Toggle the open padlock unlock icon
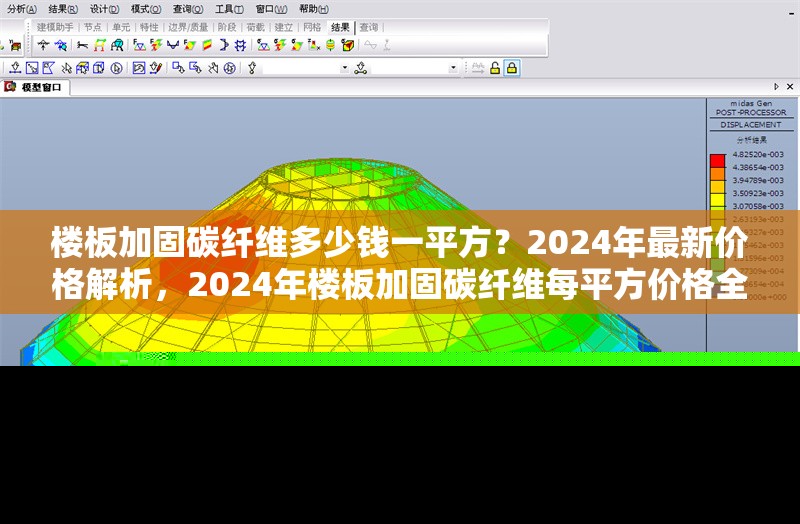Image resolution: width=800 pixels, height=524 pixels. coord(495,68)
